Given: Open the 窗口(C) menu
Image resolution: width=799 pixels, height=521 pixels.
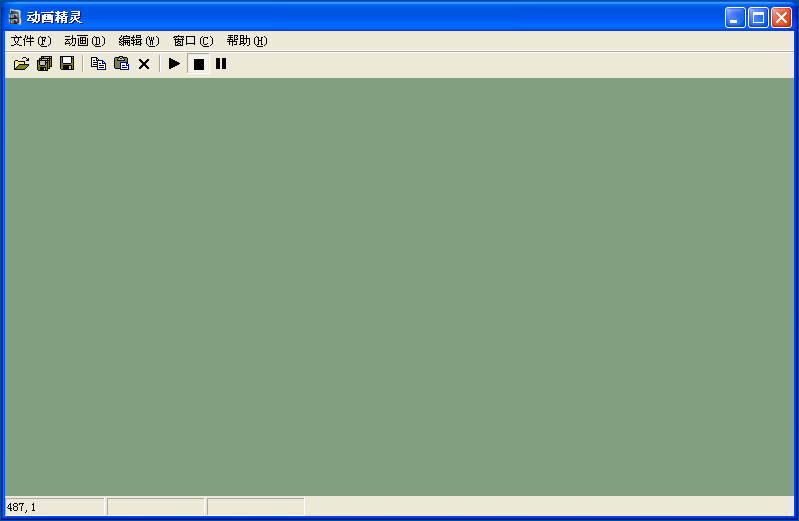Looking at the screenshot, I should [x=193, y=41].
